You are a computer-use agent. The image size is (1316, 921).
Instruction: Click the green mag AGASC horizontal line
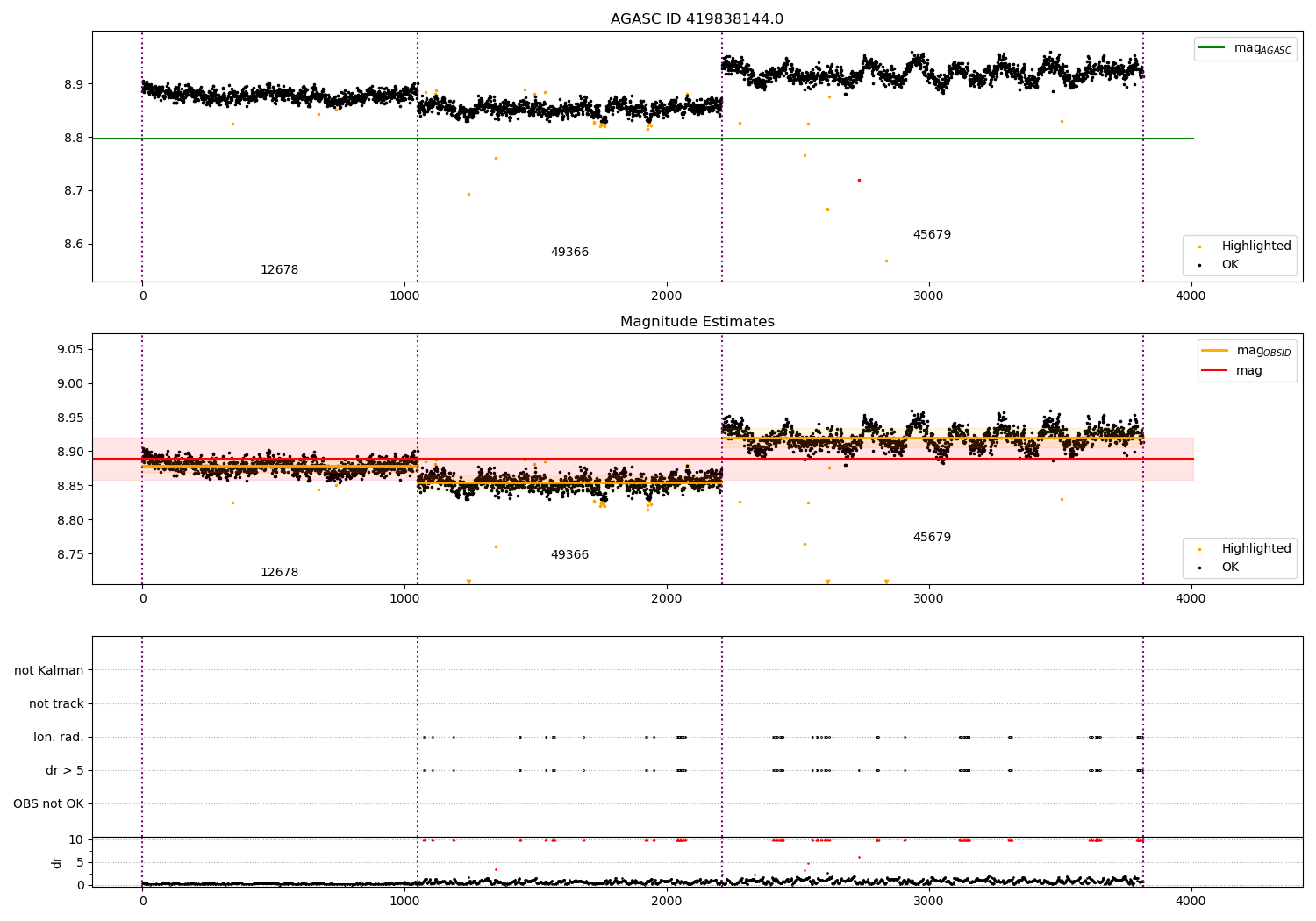coord(642,139)
